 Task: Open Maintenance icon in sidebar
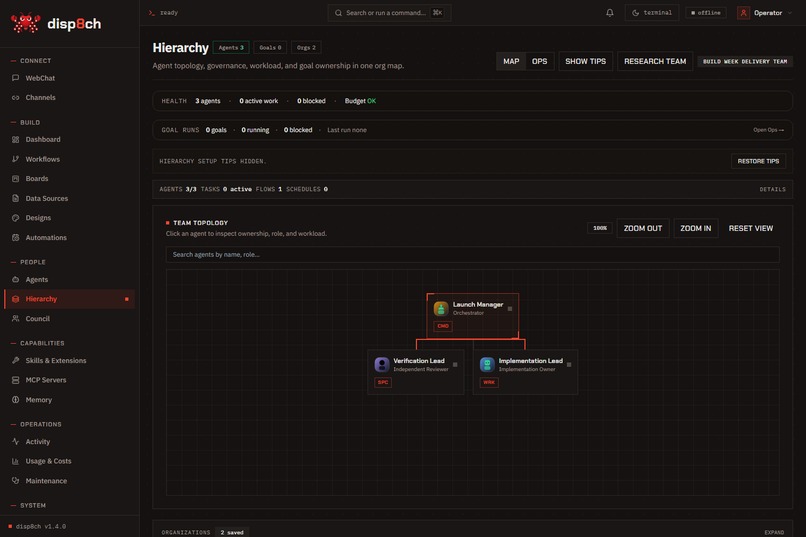15,481
